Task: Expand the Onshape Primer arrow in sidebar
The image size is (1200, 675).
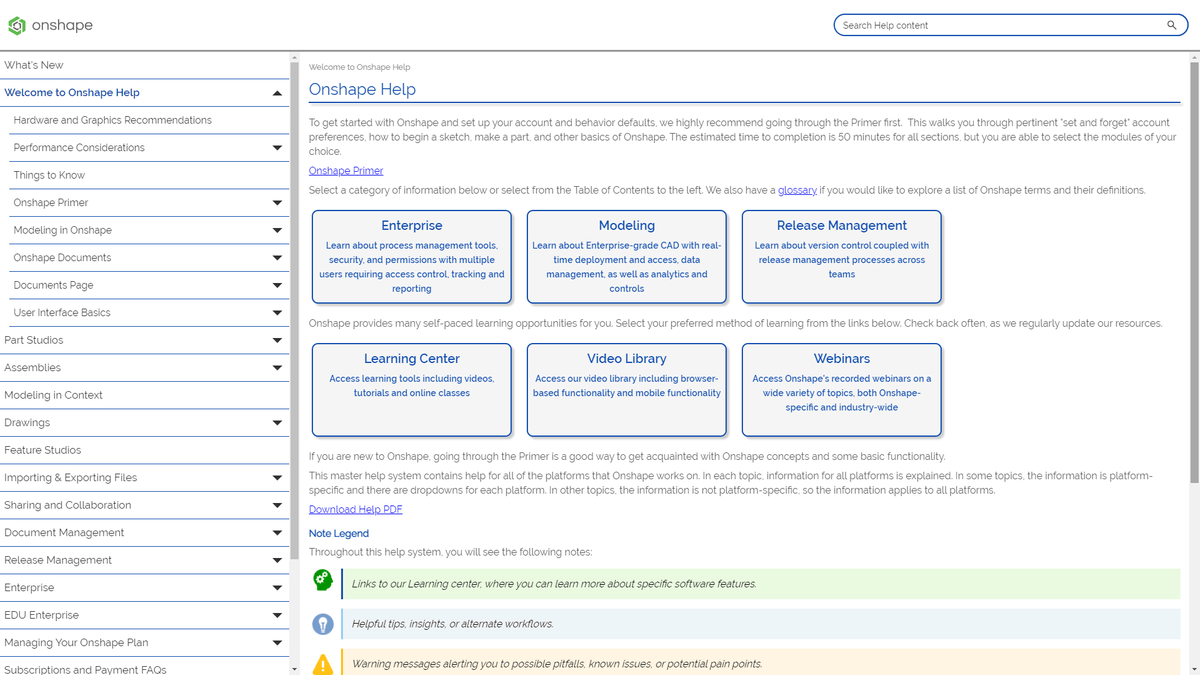Action: coord(277,203)
